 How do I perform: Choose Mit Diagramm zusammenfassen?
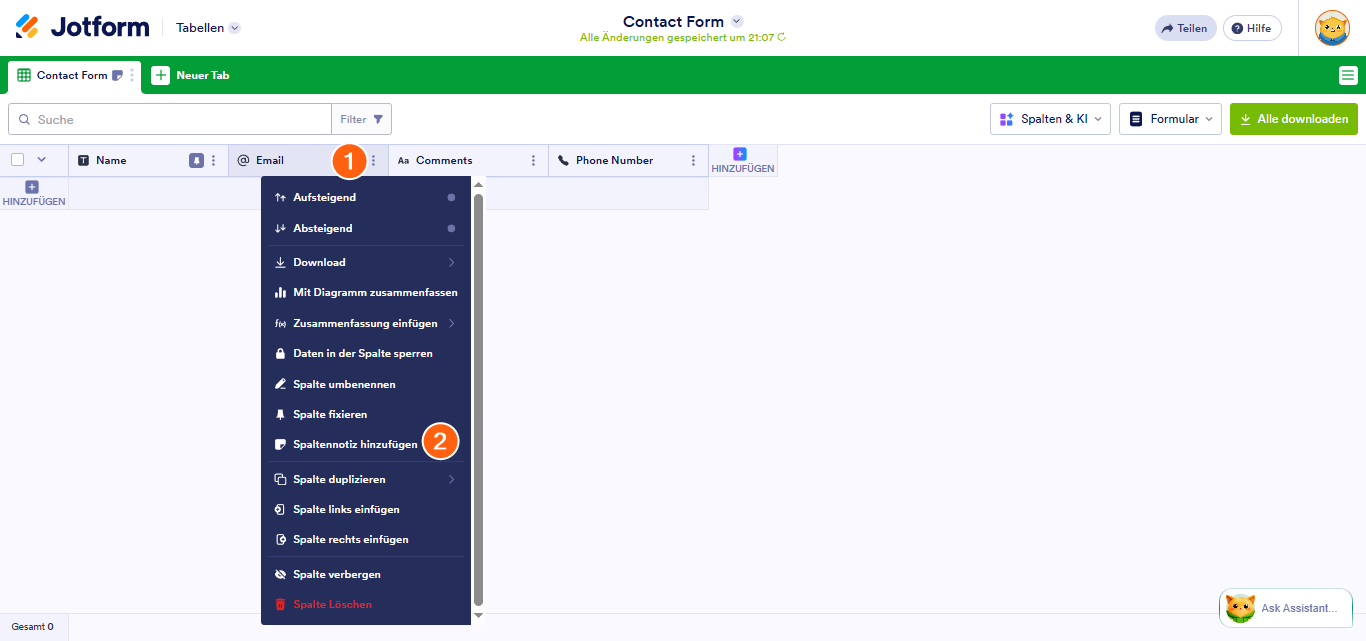365,293
